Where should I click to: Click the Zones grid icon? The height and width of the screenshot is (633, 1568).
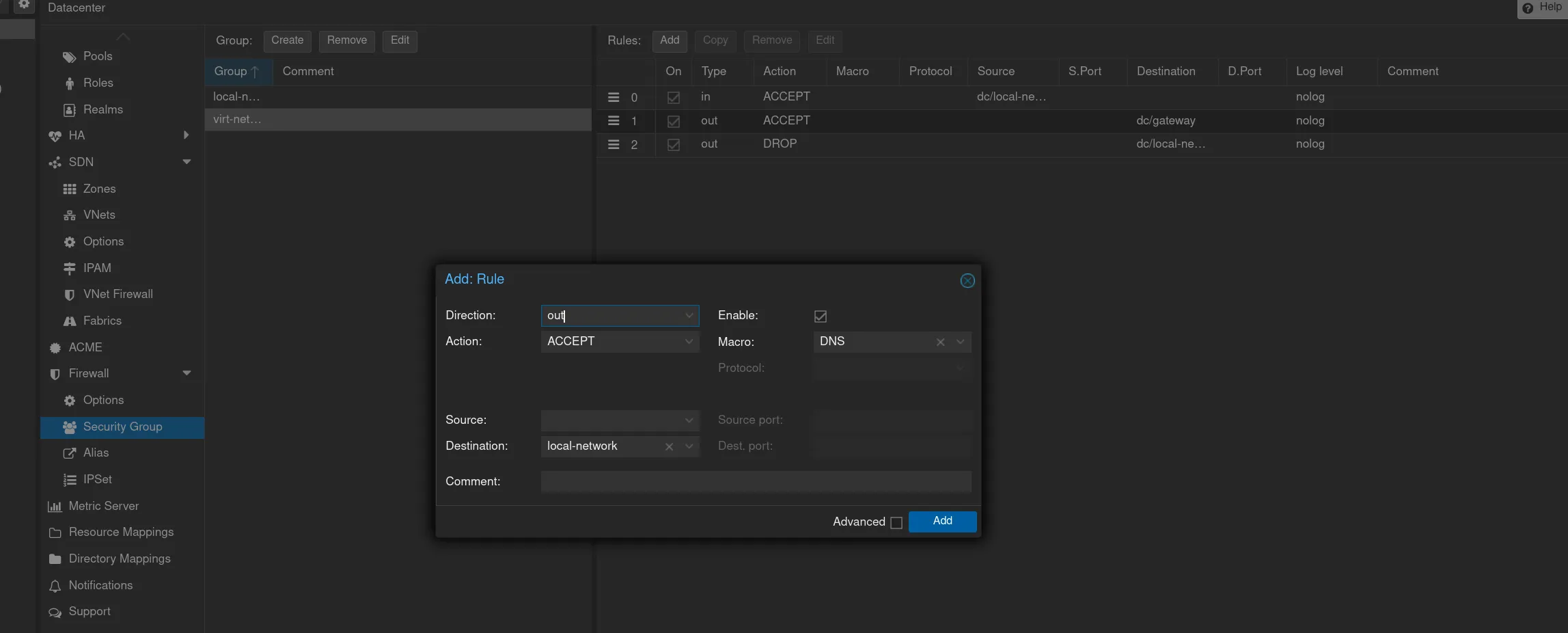[x=69, y=189]
